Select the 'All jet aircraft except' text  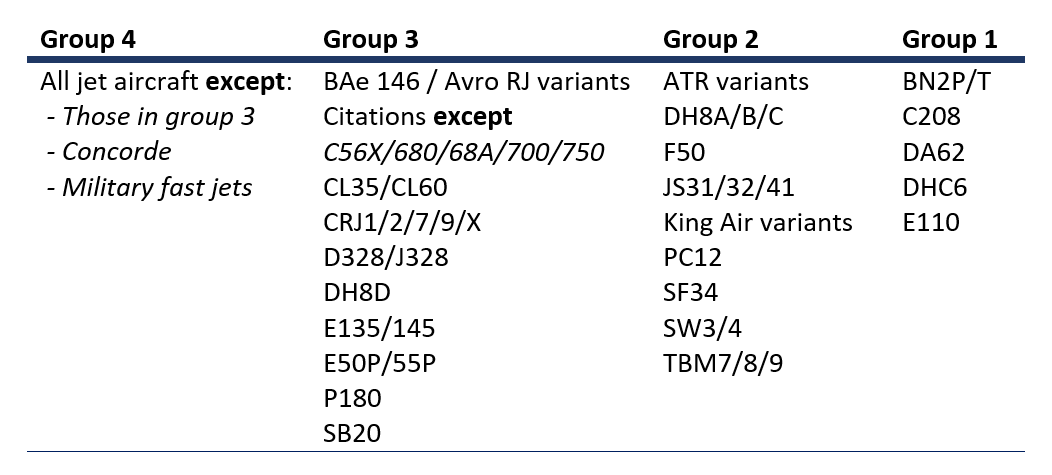166,82
